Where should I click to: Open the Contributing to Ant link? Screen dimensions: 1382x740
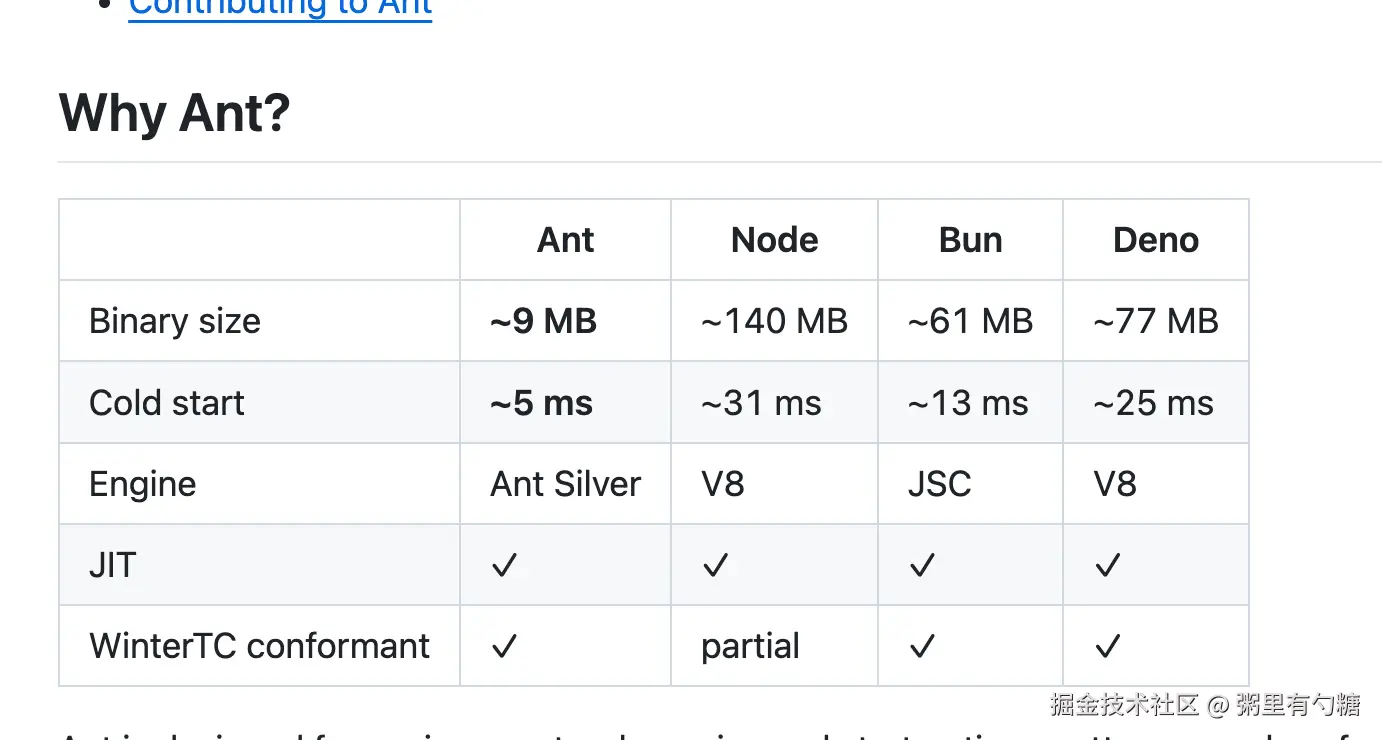coord(280,8)
